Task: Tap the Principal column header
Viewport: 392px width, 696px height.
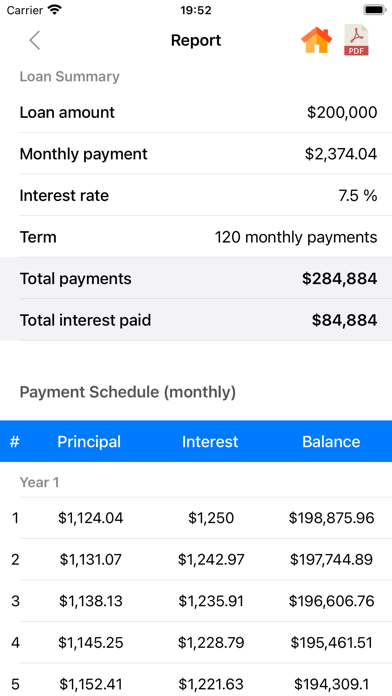Action: [x=89, y=442]
